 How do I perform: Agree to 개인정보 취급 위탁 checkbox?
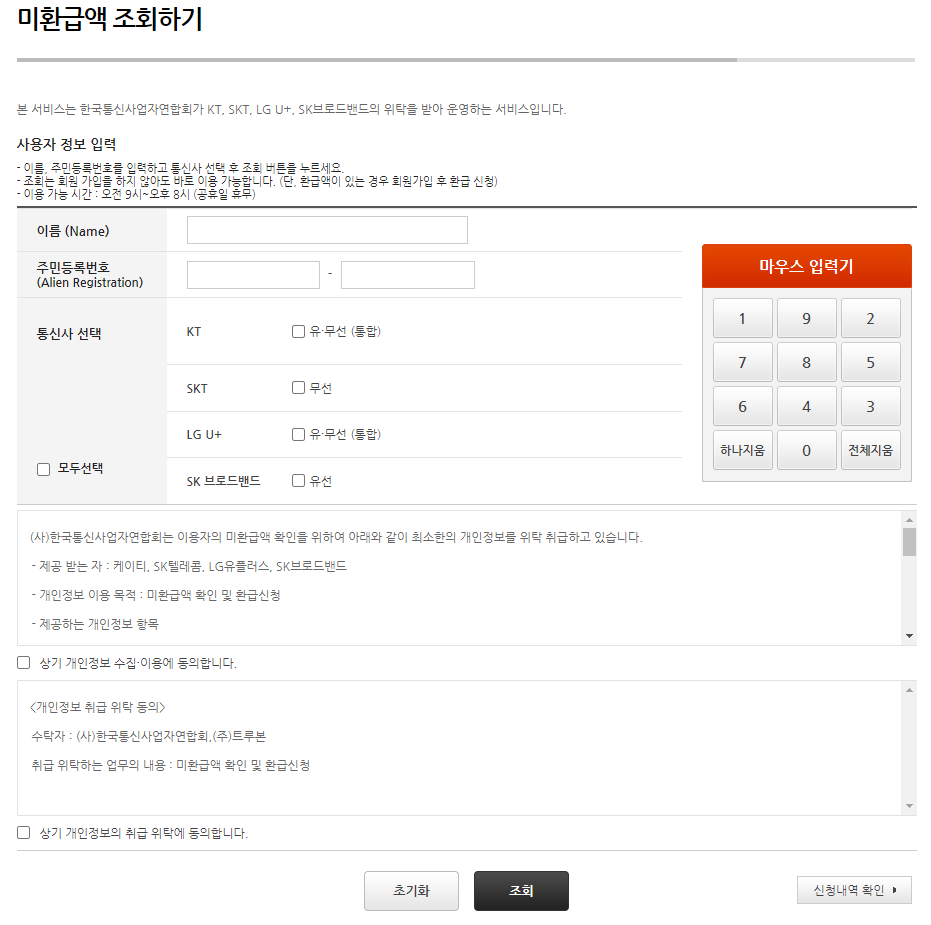coord(24,832)
